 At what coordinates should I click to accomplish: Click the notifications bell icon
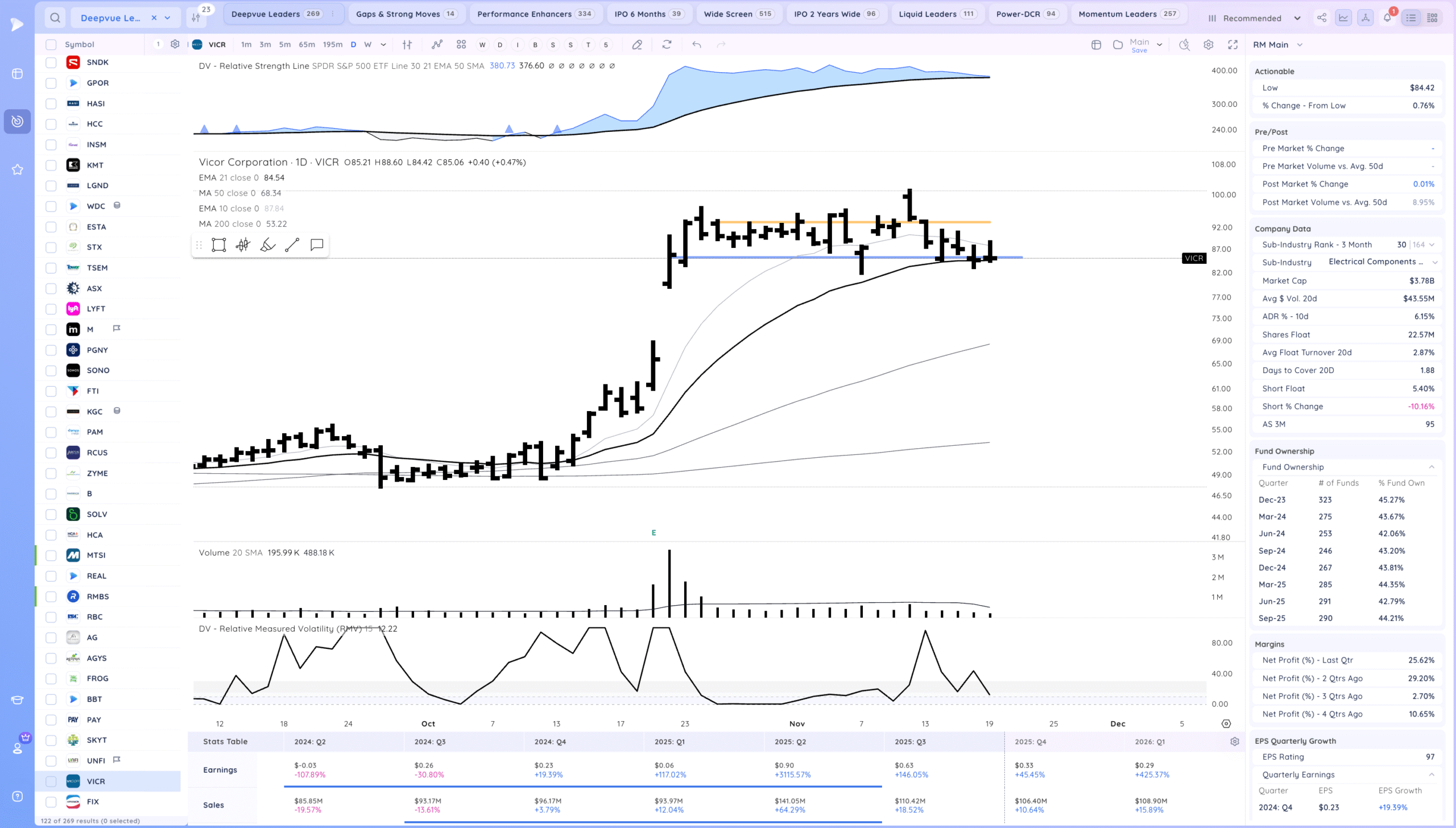coord(1387,18)
